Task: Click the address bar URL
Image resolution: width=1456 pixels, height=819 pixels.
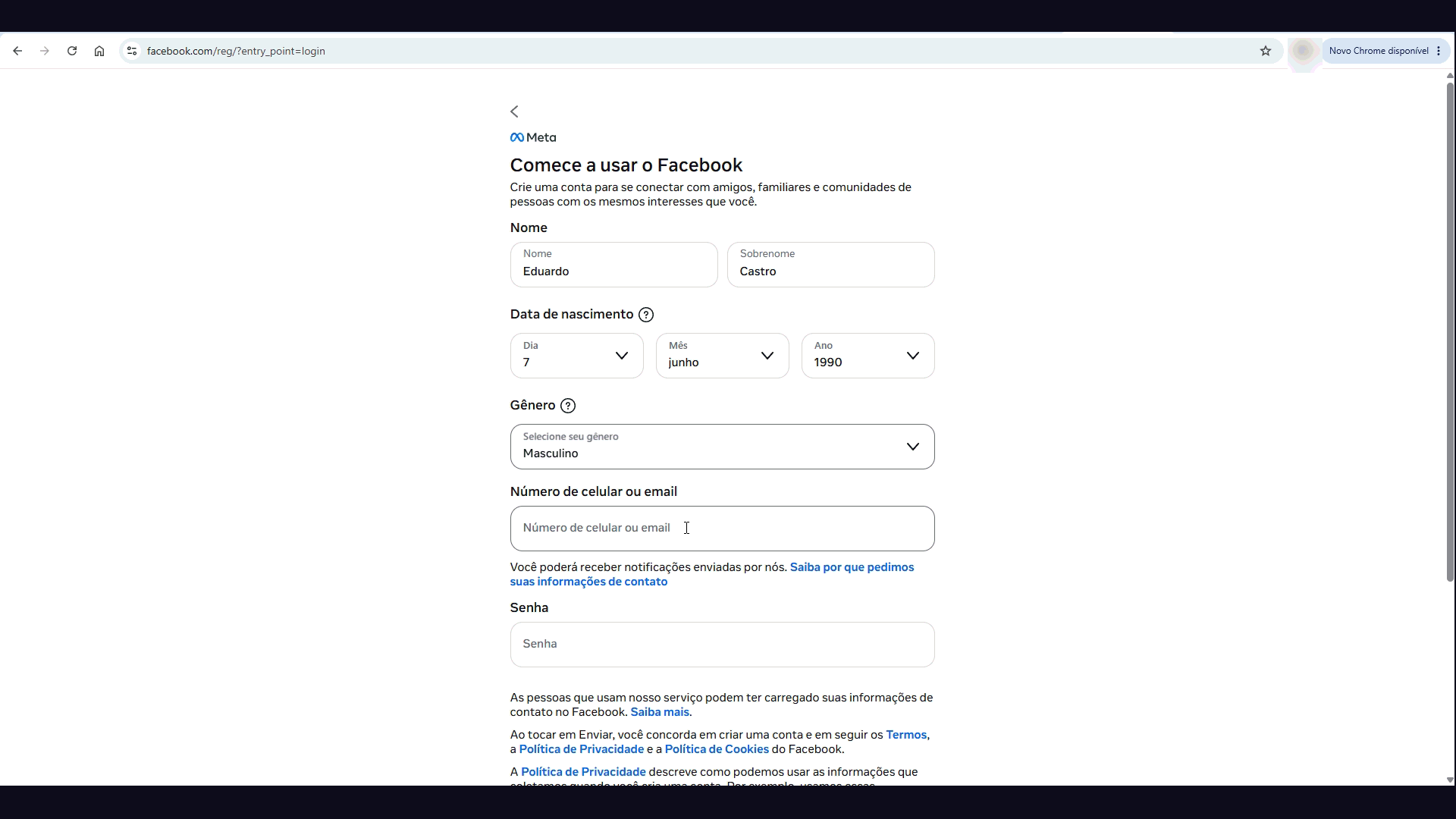Action: (236, 51)
